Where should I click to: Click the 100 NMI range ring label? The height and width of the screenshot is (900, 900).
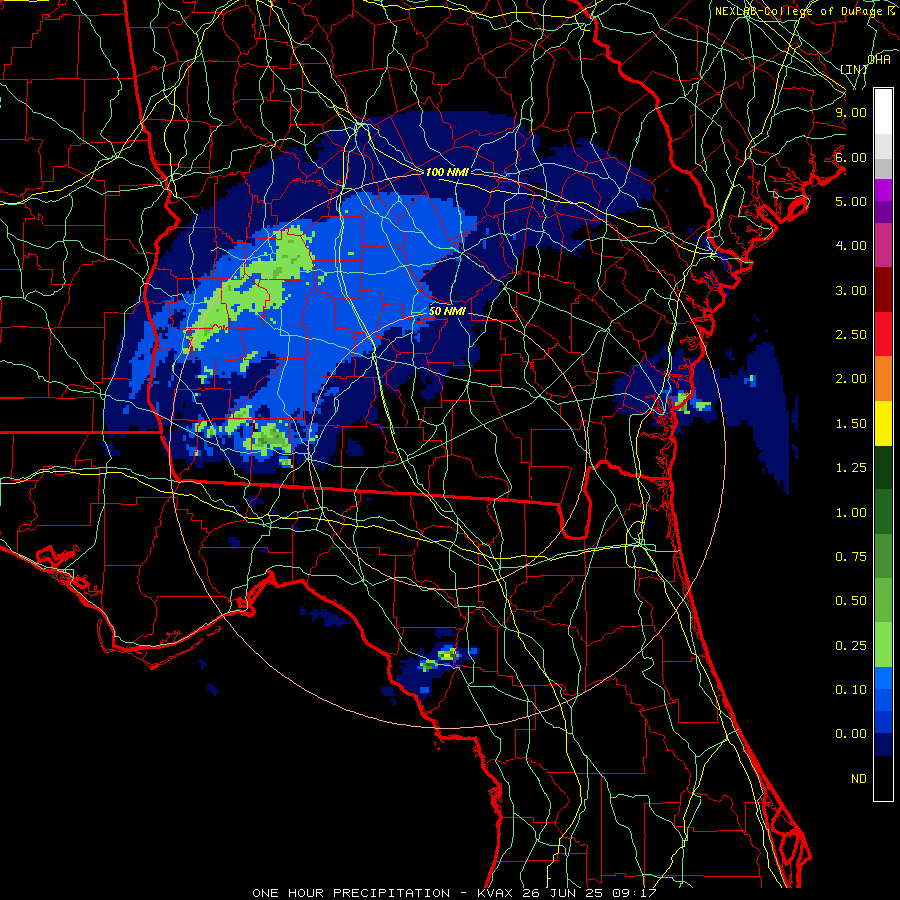(447, 172)
